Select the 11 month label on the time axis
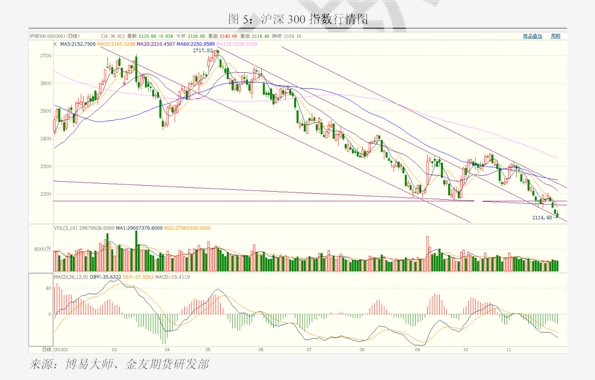Image resolution: width=595 pixels, height=380 pixels. 509,350
